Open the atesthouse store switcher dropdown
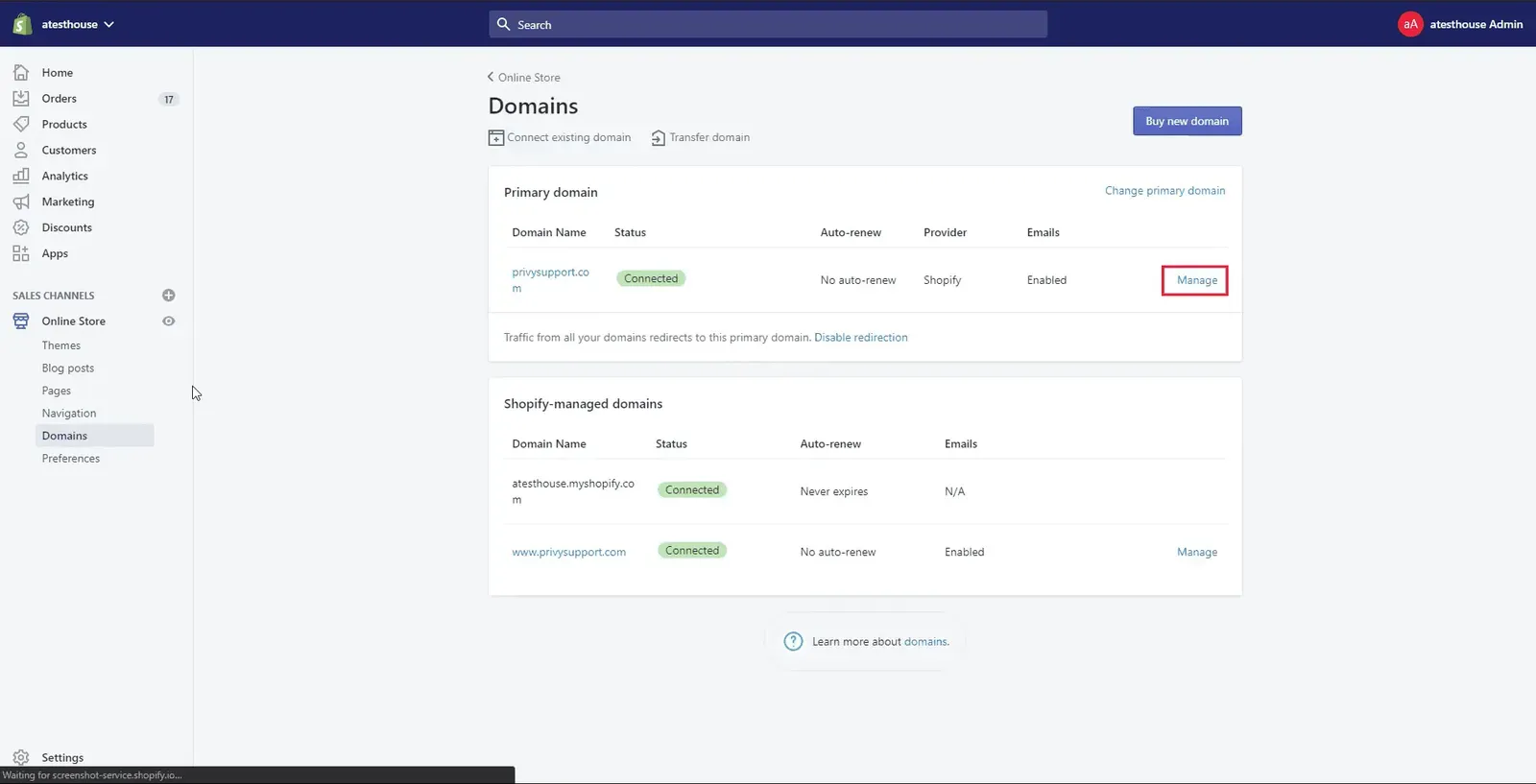The image size is (1536, 784). click(77, 24)
